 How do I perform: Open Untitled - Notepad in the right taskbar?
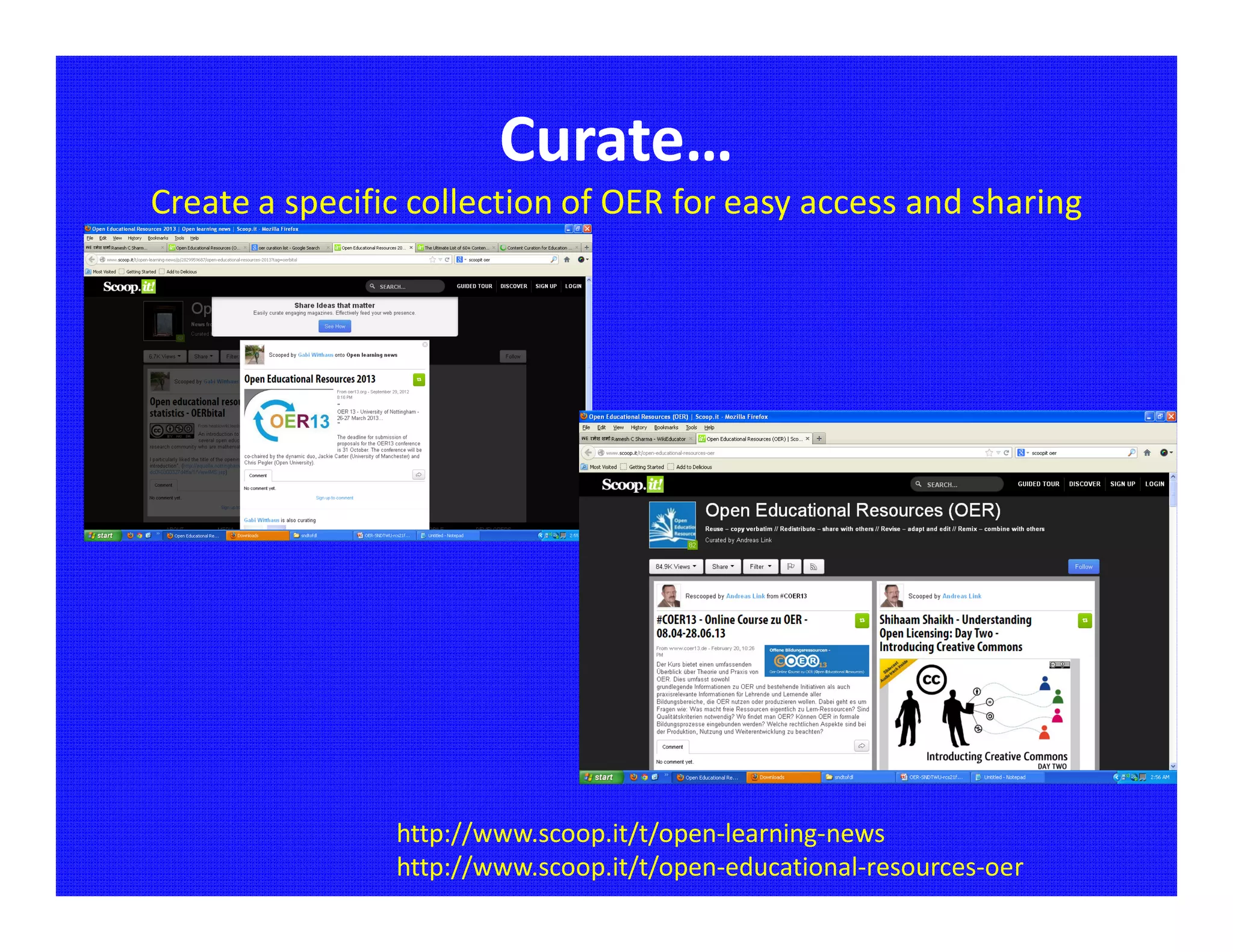1007,777
